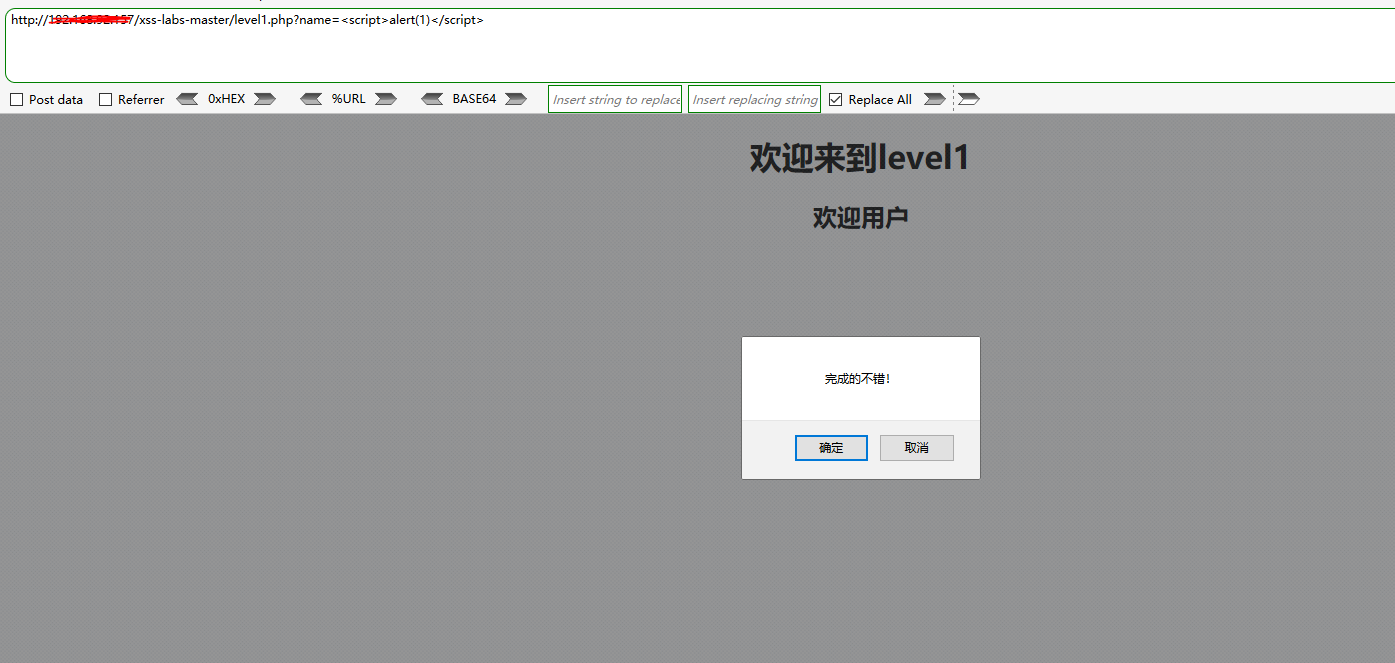Click inside the URL text box
The height and width of the screenshot is (663, 1395).
pos(700,46)
